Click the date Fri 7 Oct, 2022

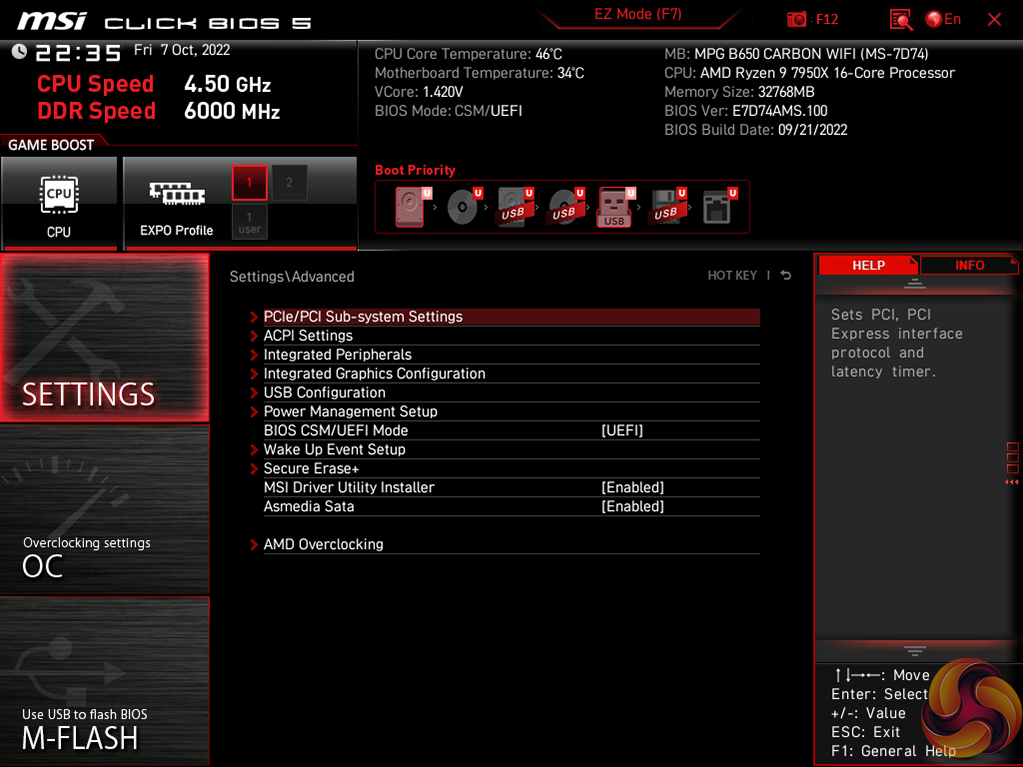click(182, 50)
